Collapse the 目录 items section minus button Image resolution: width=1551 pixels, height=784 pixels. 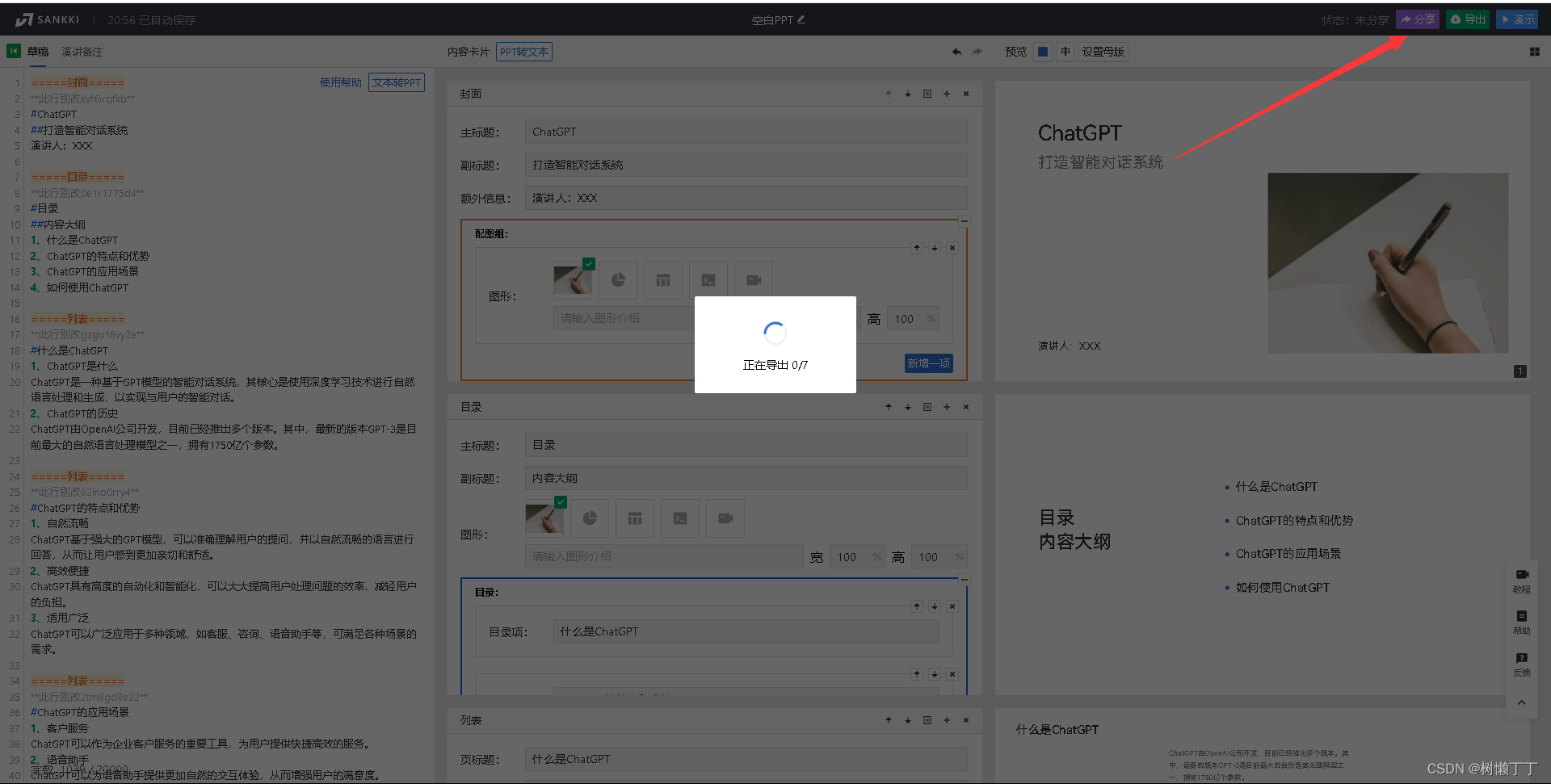tap(964, 580)
